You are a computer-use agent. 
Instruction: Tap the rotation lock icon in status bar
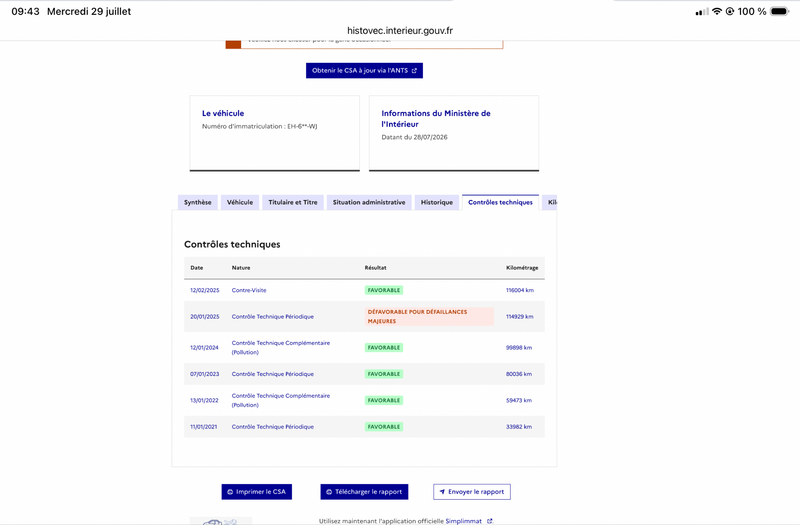pyautogui.click(x=730, y=11)
